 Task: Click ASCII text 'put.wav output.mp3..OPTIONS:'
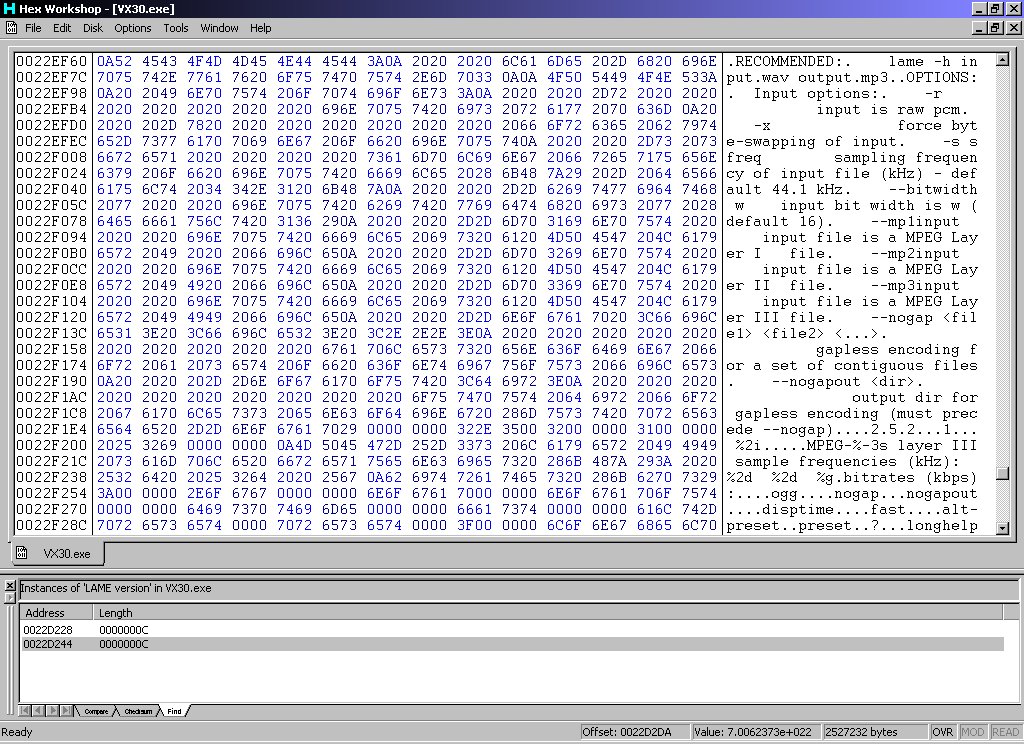(852, 78)
